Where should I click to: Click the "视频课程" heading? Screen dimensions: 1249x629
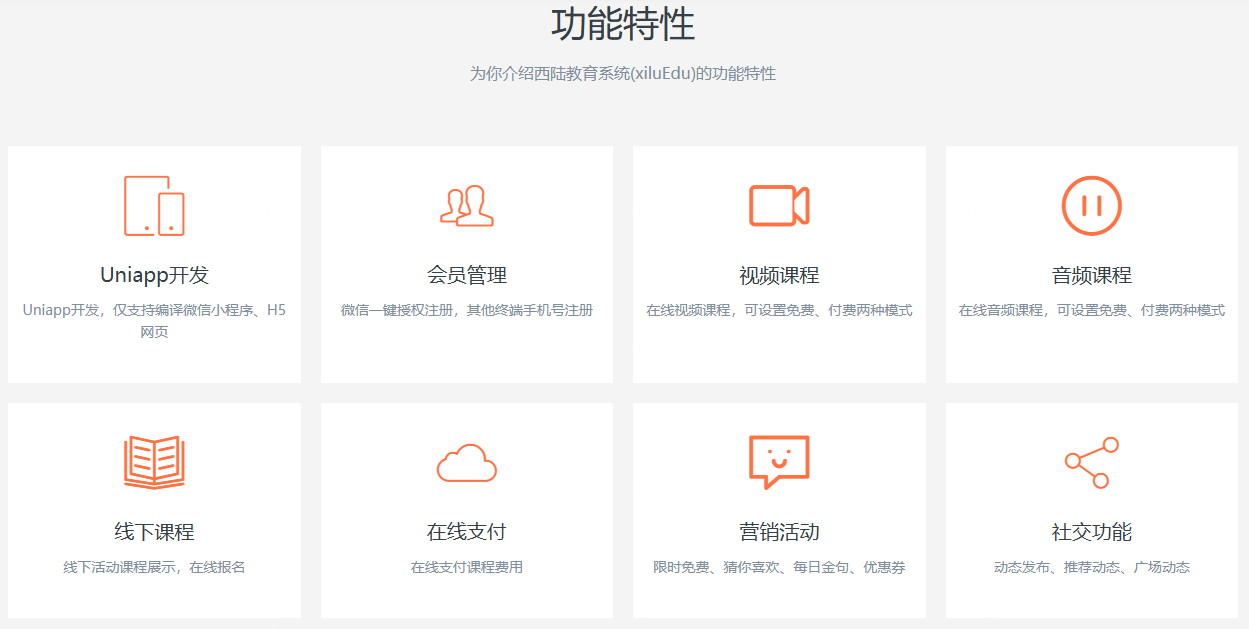point(779,275)
